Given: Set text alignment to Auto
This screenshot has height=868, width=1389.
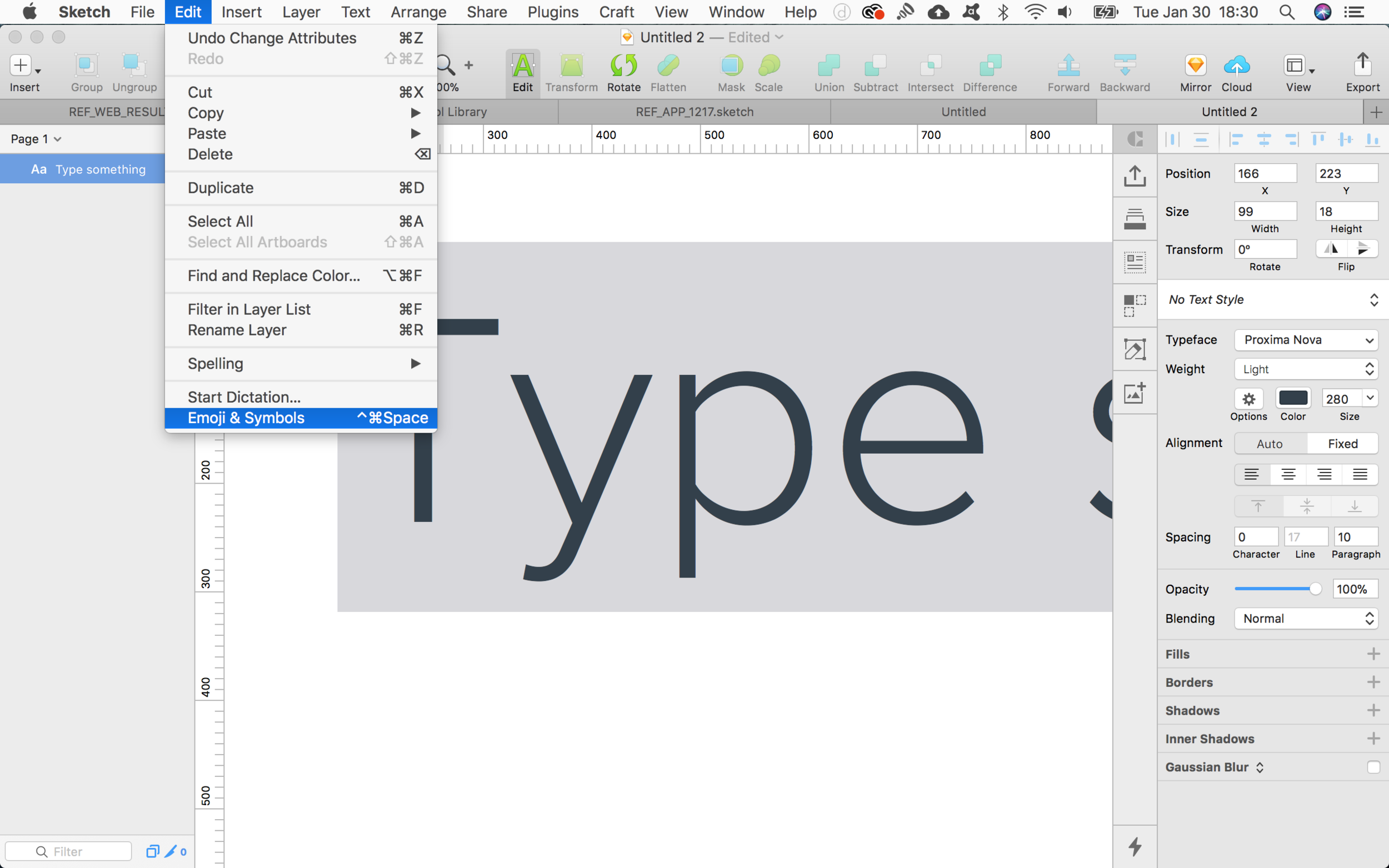Looking at the screenshot, I should point(1270,443).
